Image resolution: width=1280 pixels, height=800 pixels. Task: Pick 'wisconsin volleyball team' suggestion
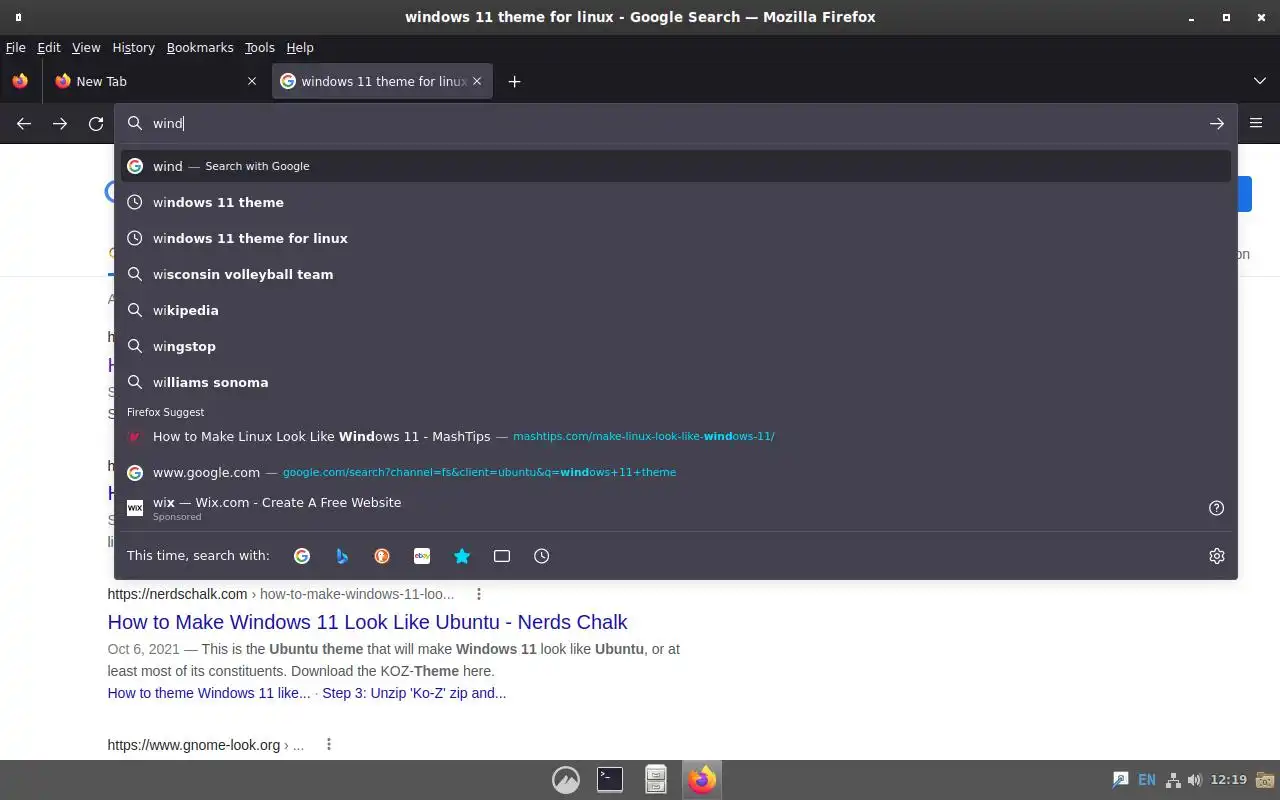(675, 274)
